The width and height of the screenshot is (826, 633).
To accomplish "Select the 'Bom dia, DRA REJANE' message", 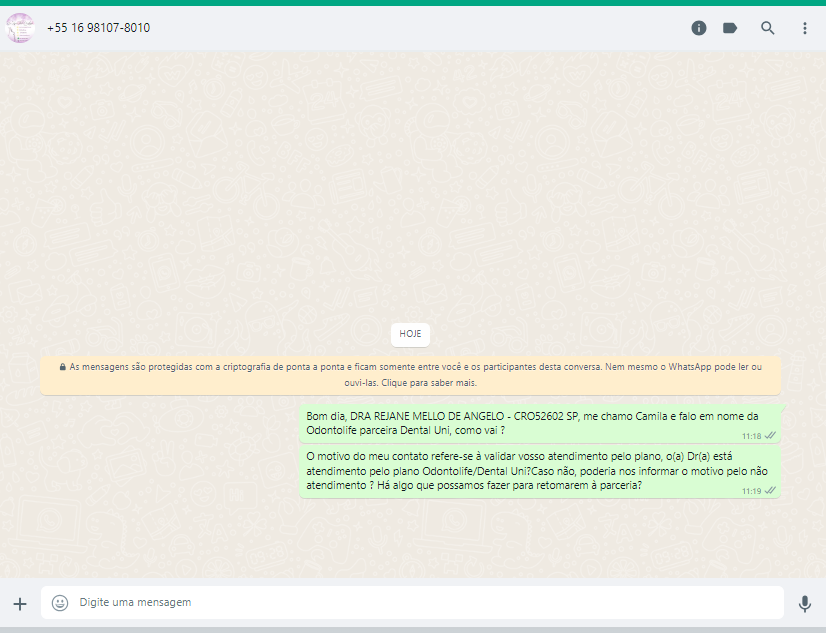I will click(540, 423).
